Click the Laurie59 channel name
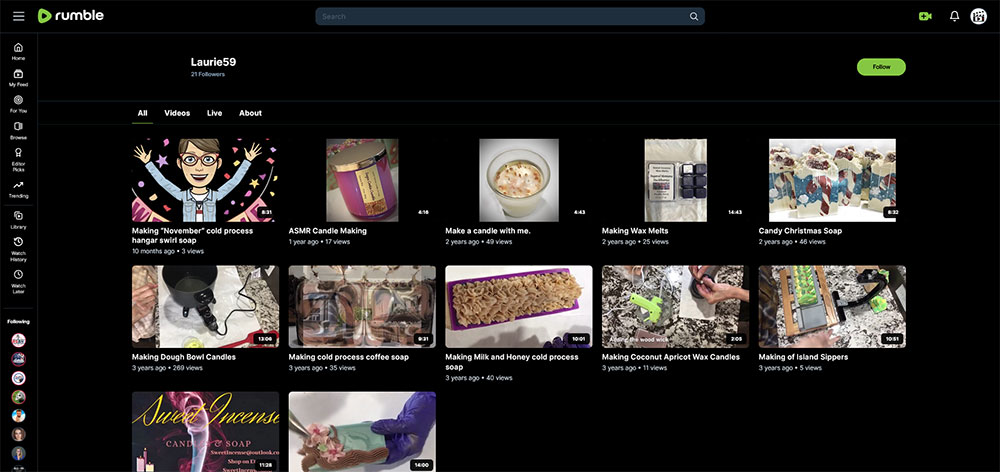Screen dimensions: 1000x472 (214, 62)
